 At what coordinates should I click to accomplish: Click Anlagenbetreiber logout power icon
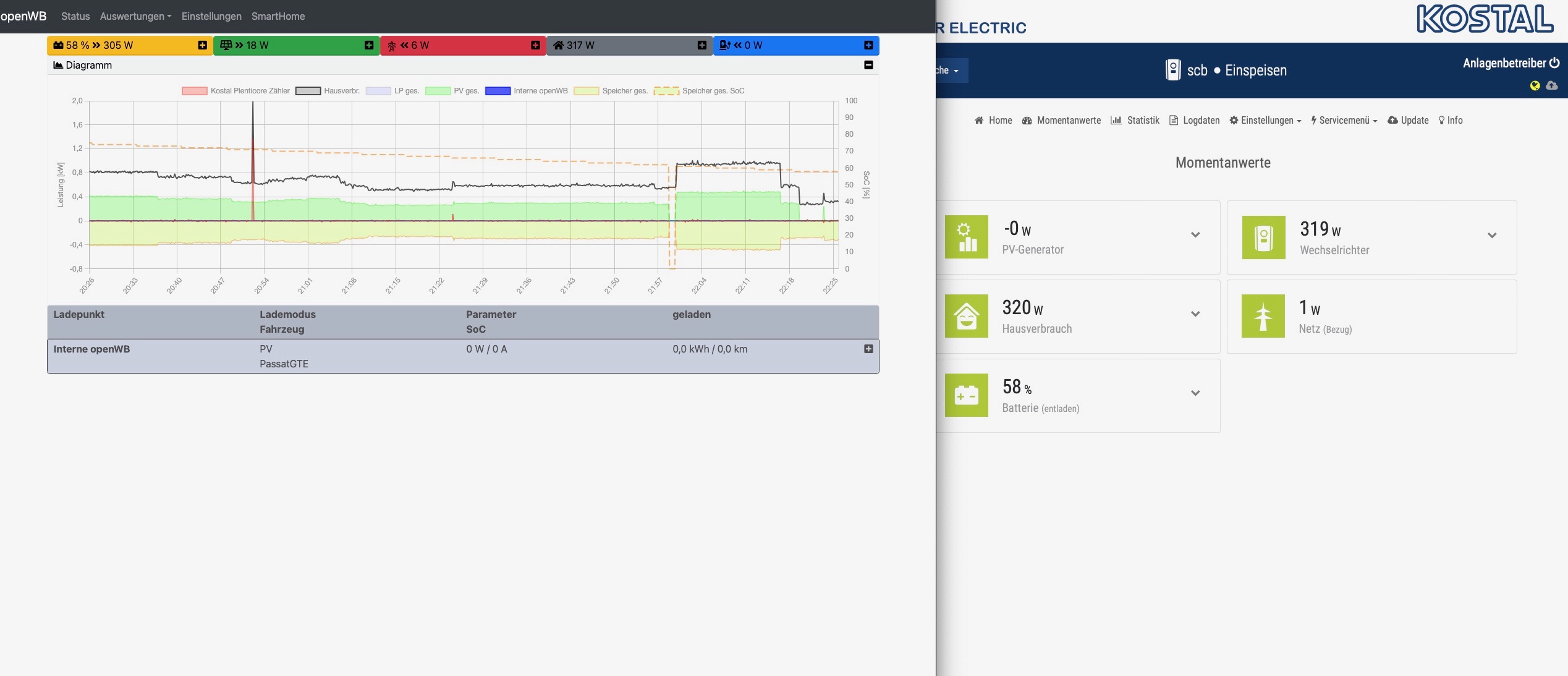pos(1554,62)
